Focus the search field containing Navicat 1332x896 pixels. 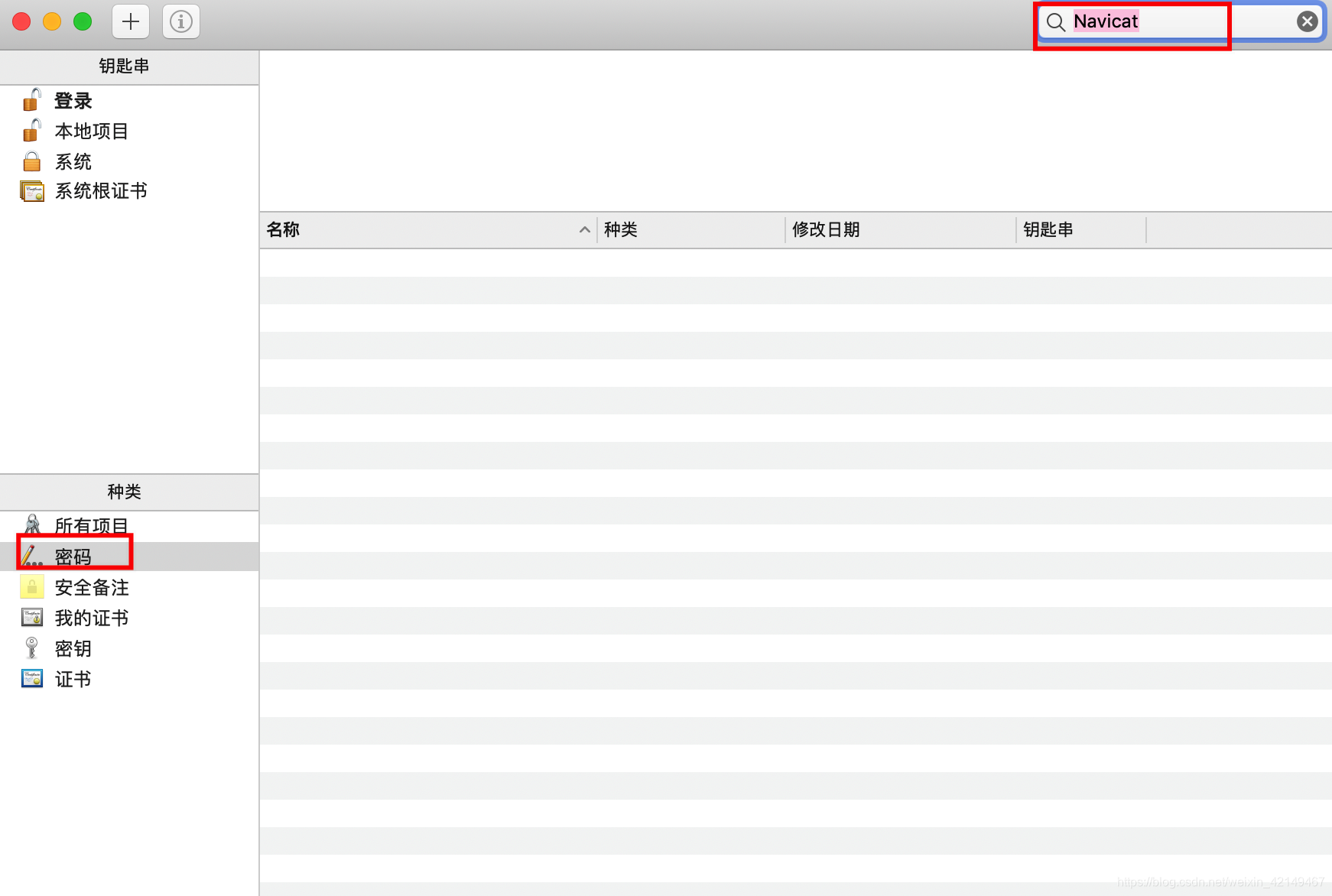coord(1181,21)
